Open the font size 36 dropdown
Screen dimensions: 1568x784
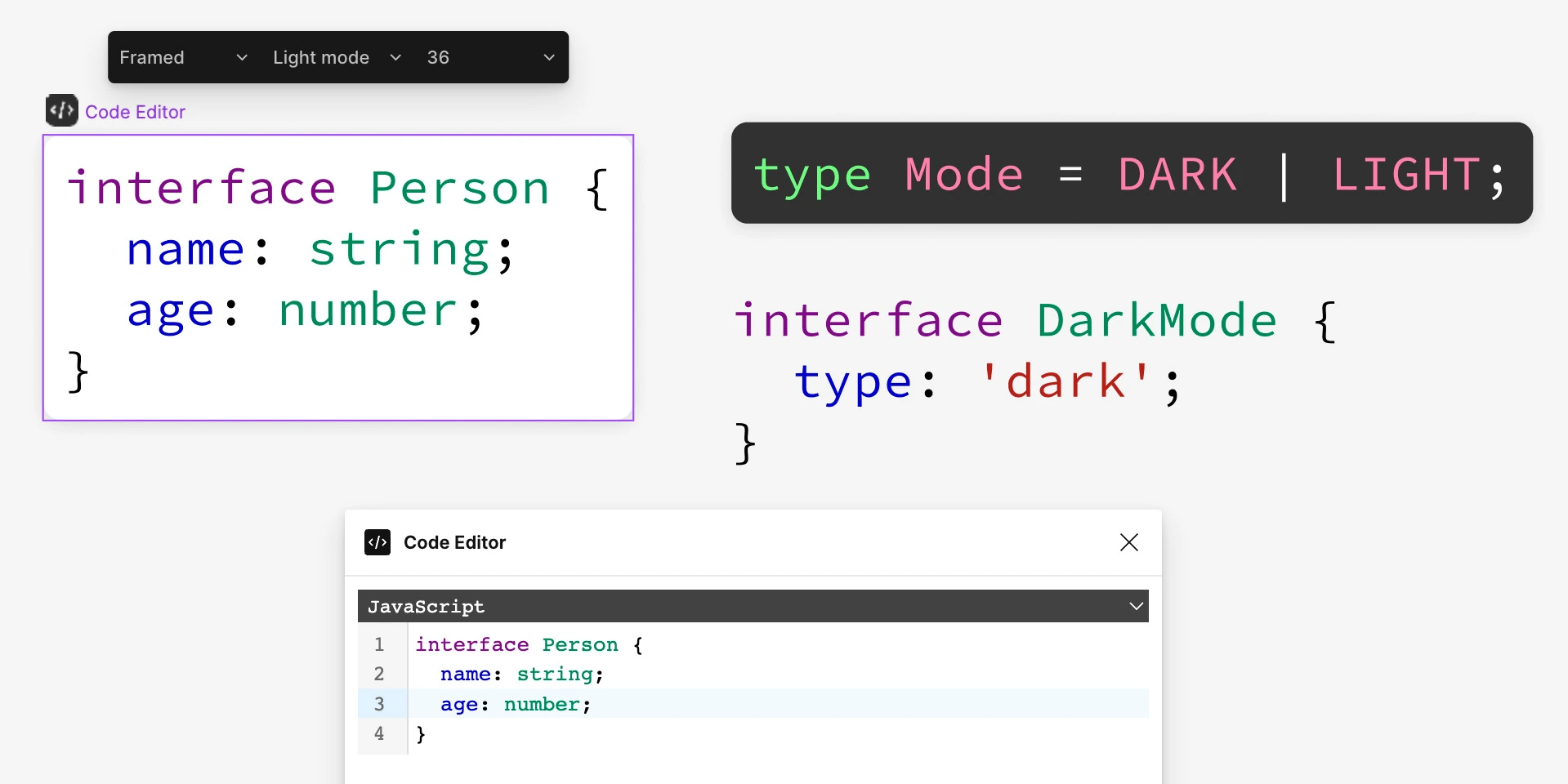[x=490, y=57]
